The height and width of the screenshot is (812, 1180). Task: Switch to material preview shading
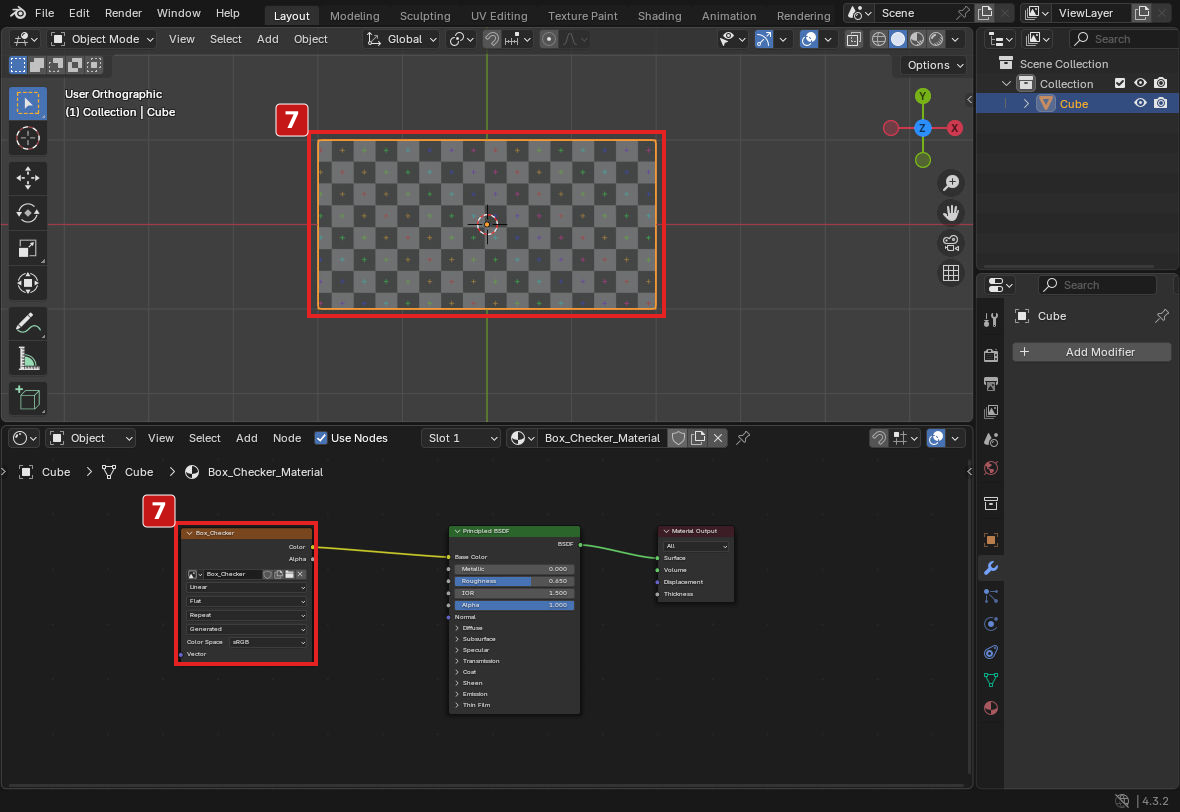tap(917, 39)
